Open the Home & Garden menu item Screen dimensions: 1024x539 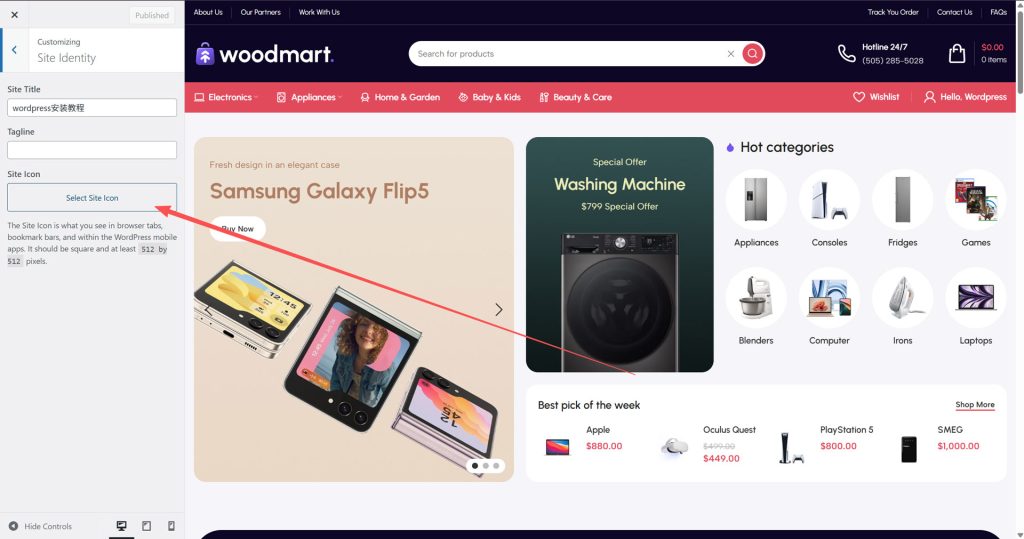[x=400, y=97]
